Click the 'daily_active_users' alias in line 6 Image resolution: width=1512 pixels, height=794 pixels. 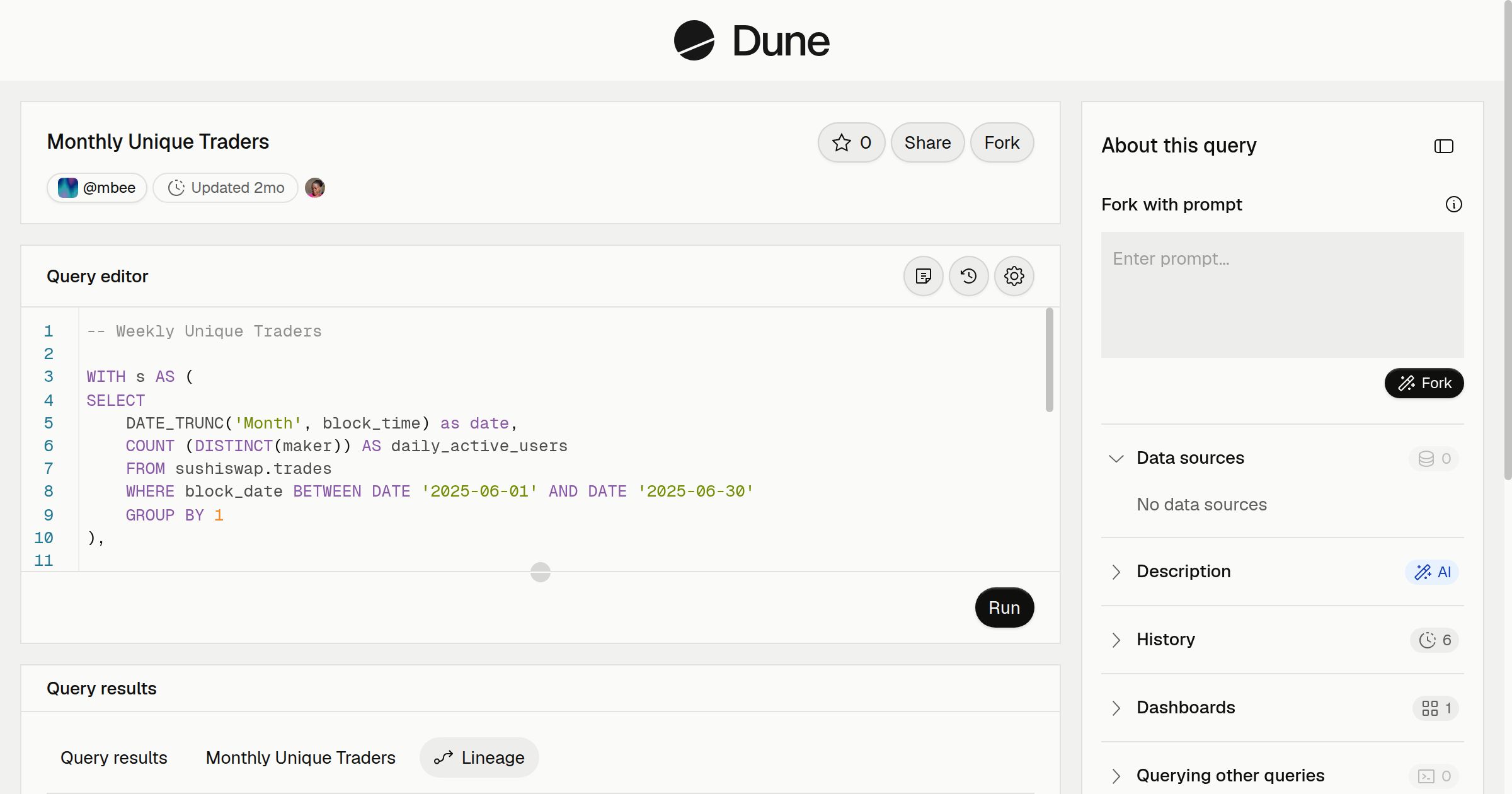tap(479, 446)
